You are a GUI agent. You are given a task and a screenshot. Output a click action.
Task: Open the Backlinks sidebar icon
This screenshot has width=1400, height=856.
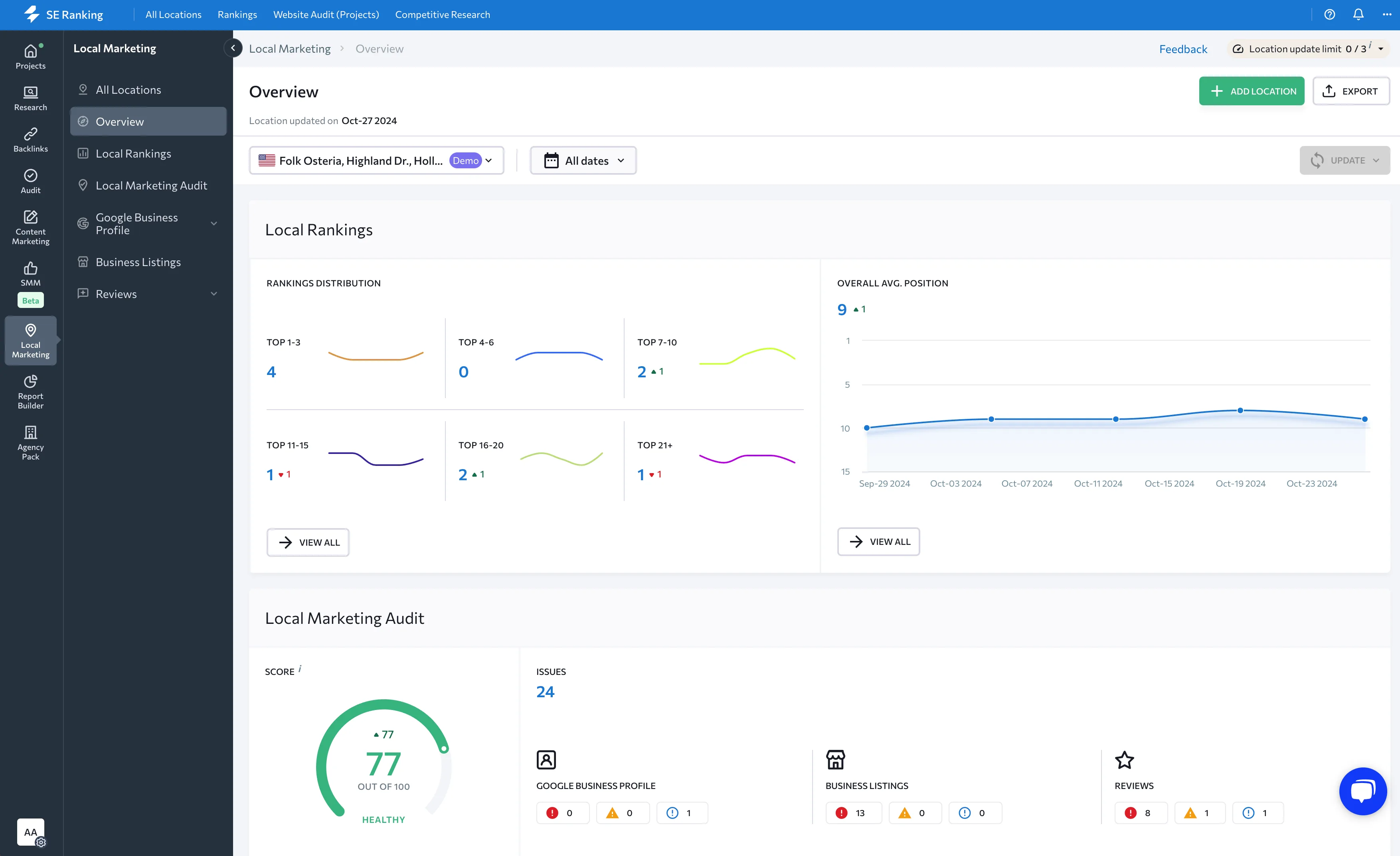click(31, 140)
